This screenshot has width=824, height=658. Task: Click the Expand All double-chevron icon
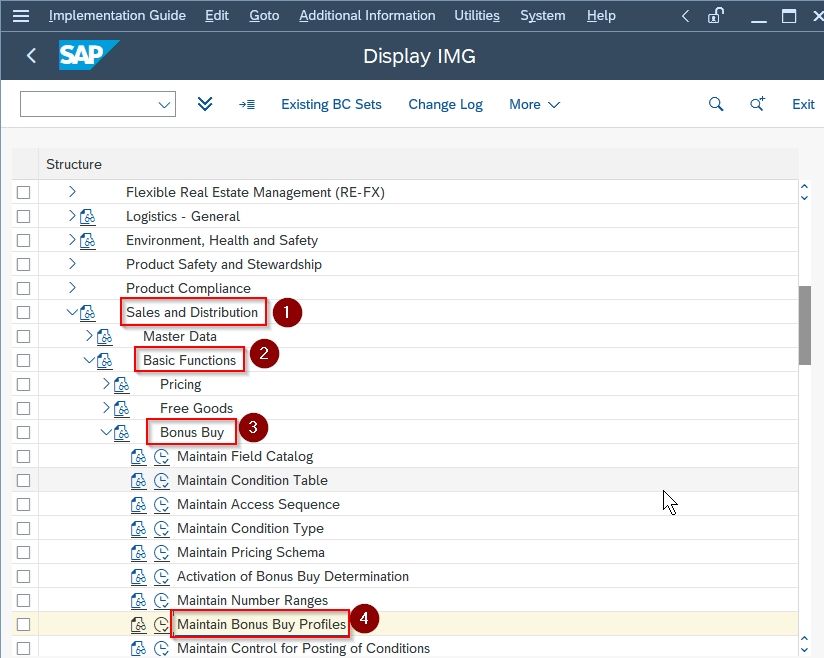205,104
